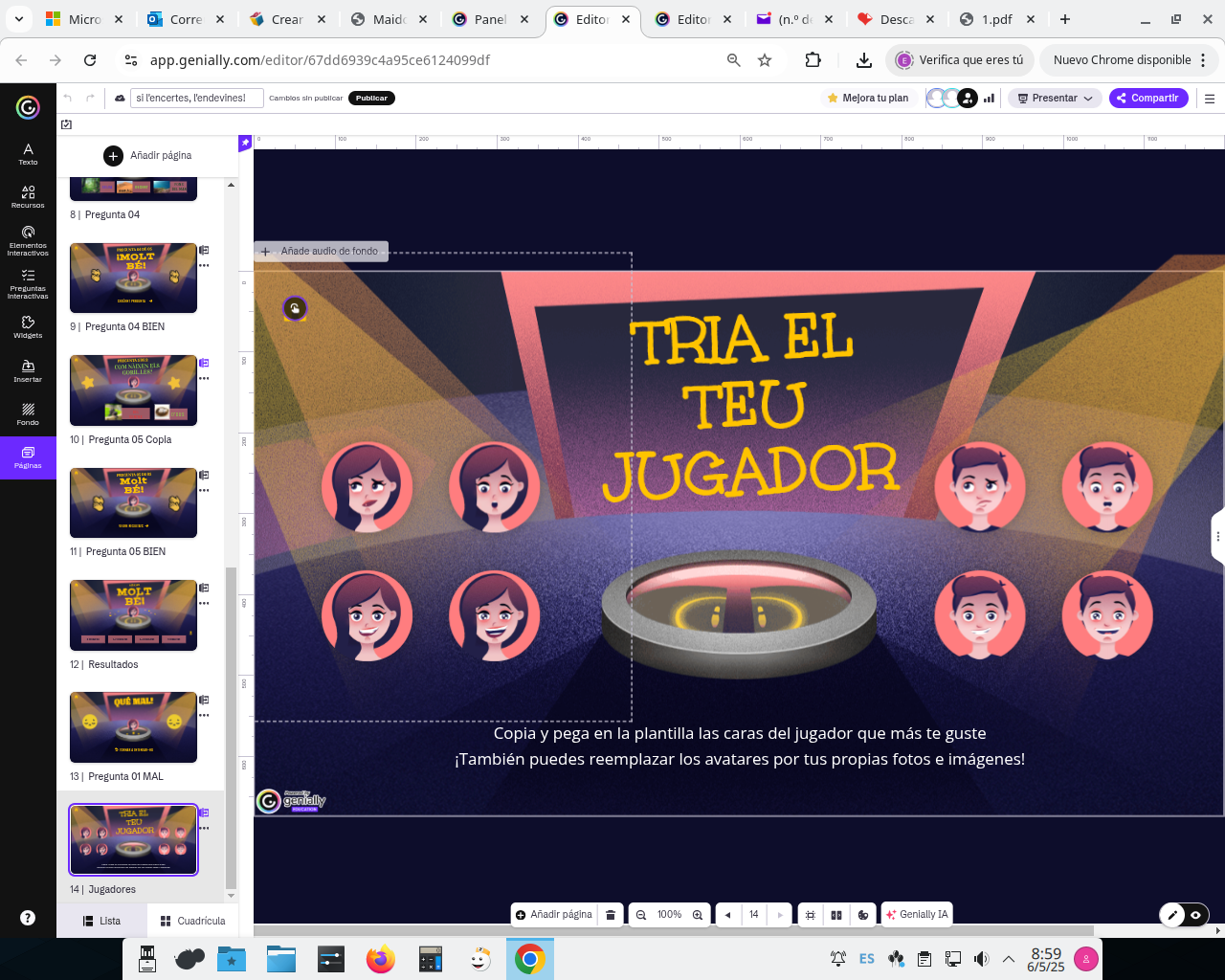This screenshot has height=980, width=1225.
Task: Open the color palette icon near page controls
Action: (863, 914)
